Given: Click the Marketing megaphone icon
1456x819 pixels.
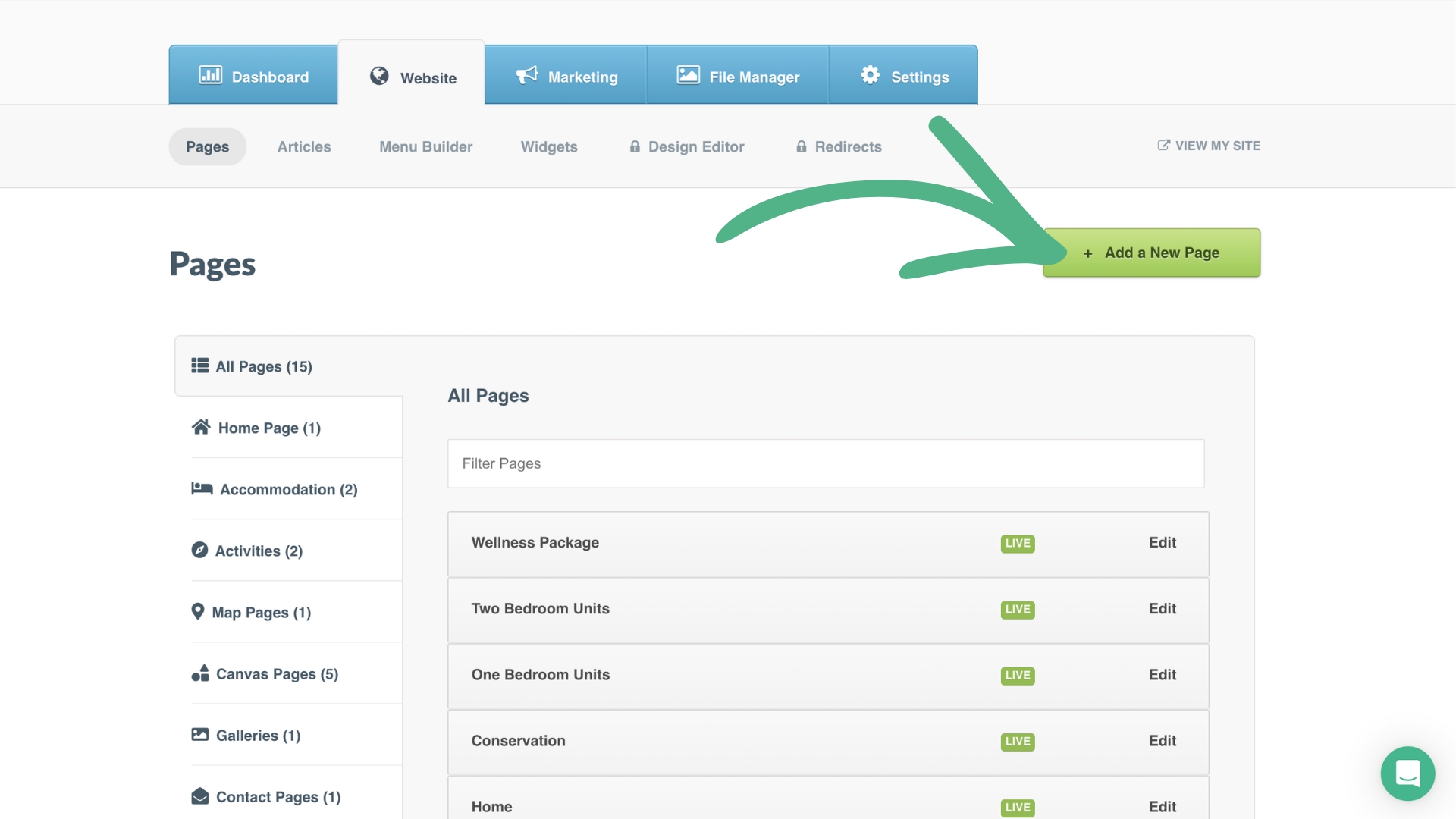Looking at the screenshot, I should click(x=526, y=75).
